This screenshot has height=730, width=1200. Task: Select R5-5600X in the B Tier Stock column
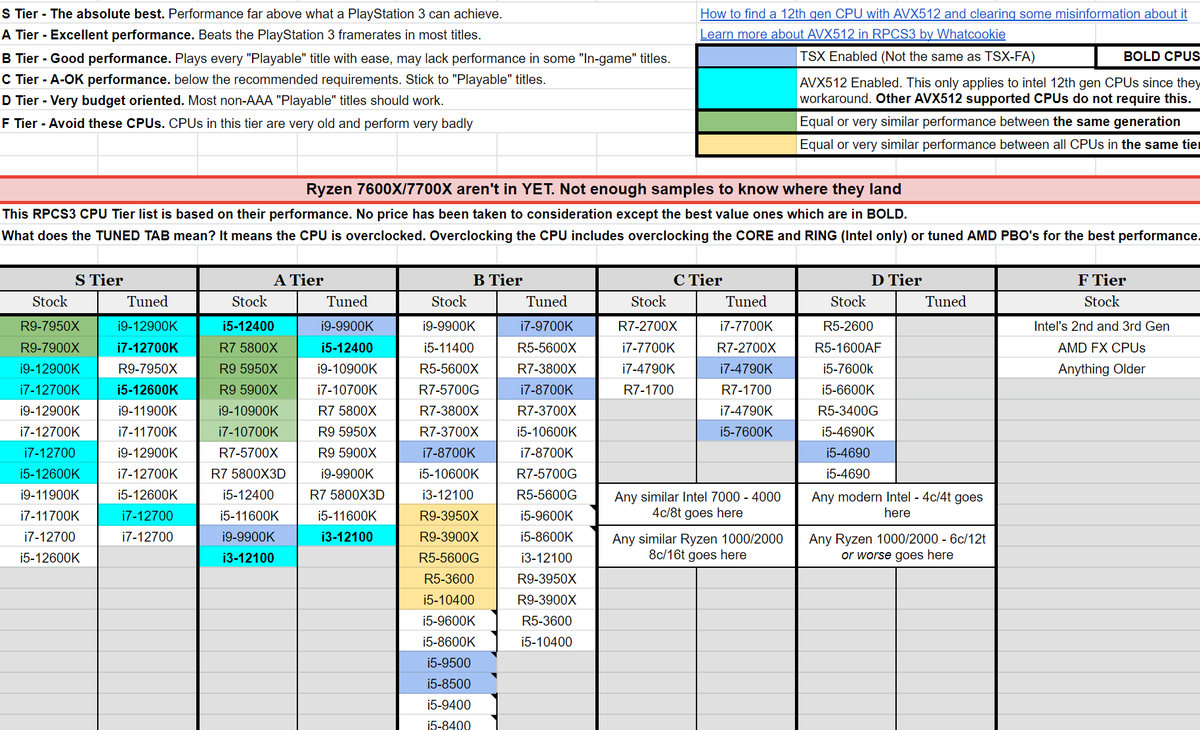point(448,369)
